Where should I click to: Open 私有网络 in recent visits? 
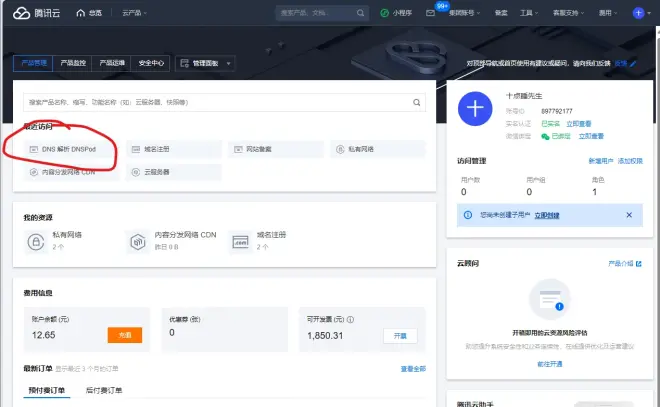(x=378, y=149)
